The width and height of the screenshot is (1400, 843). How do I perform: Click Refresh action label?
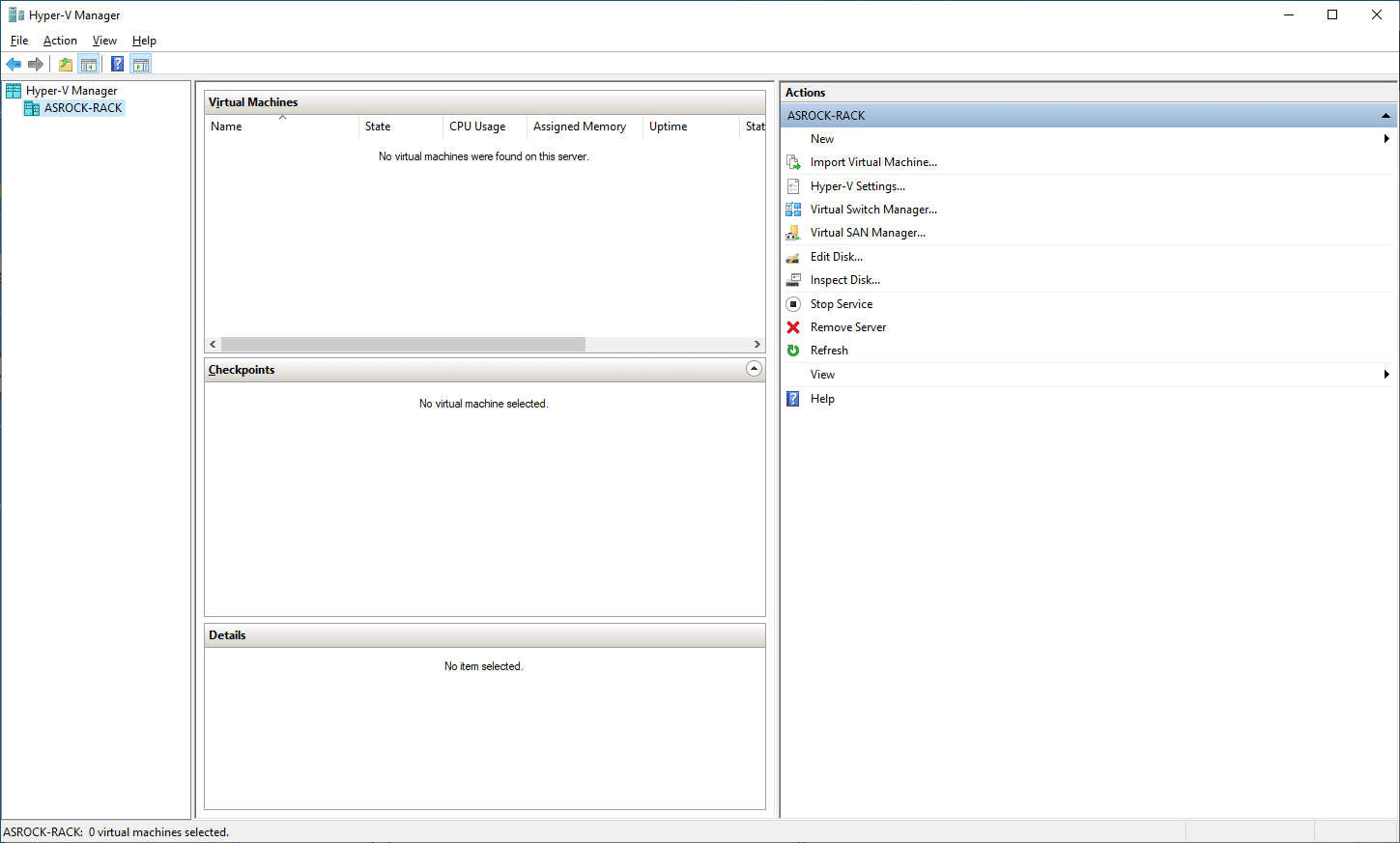829,351
